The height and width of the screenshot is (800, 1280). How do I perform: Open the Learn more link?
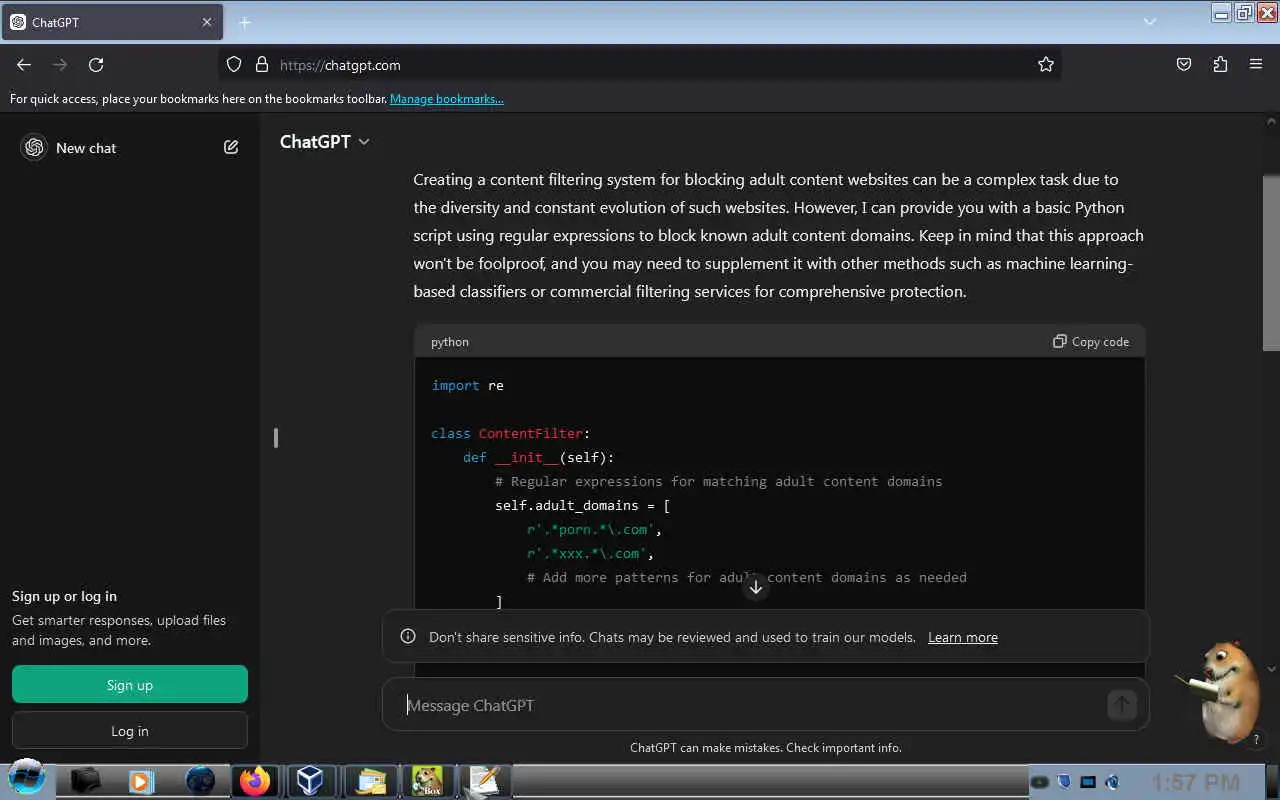click(x=963, y=637)
